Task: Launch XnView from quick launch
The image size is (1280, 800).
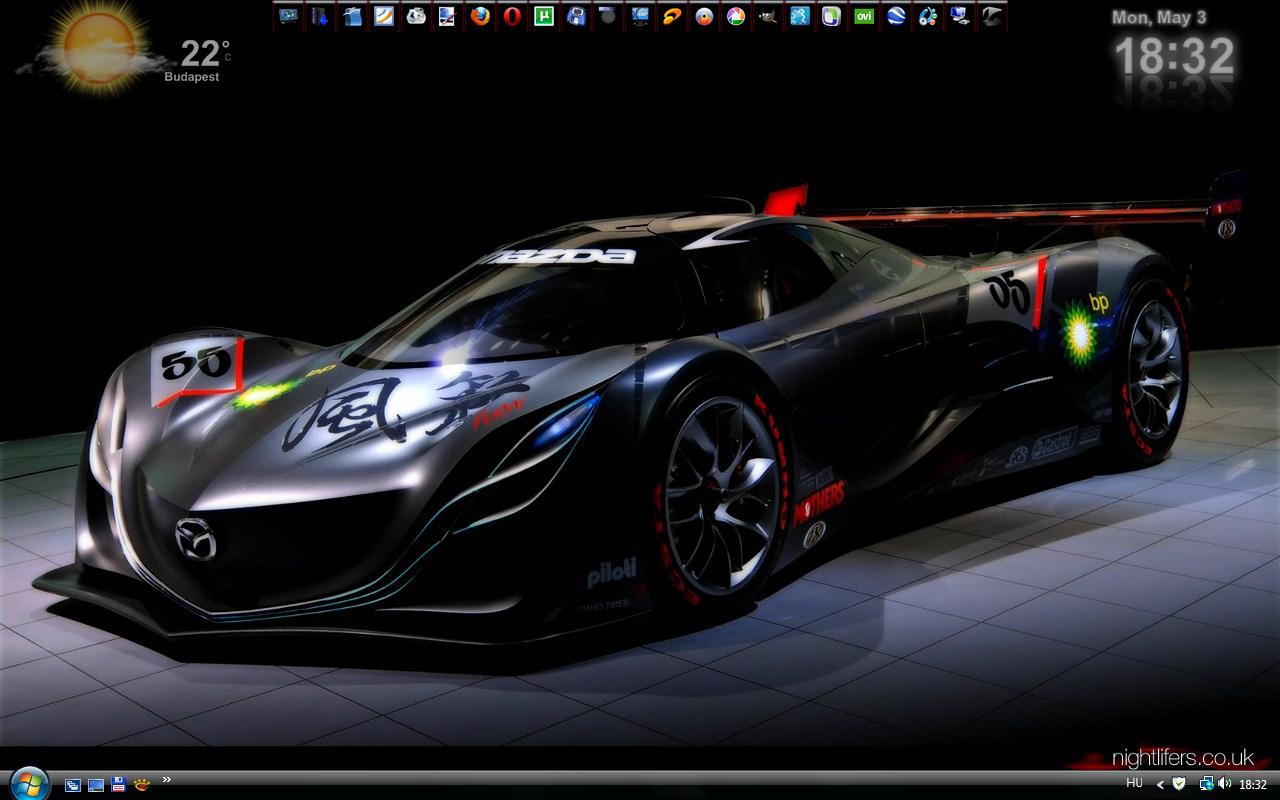Action: point(142,785)
